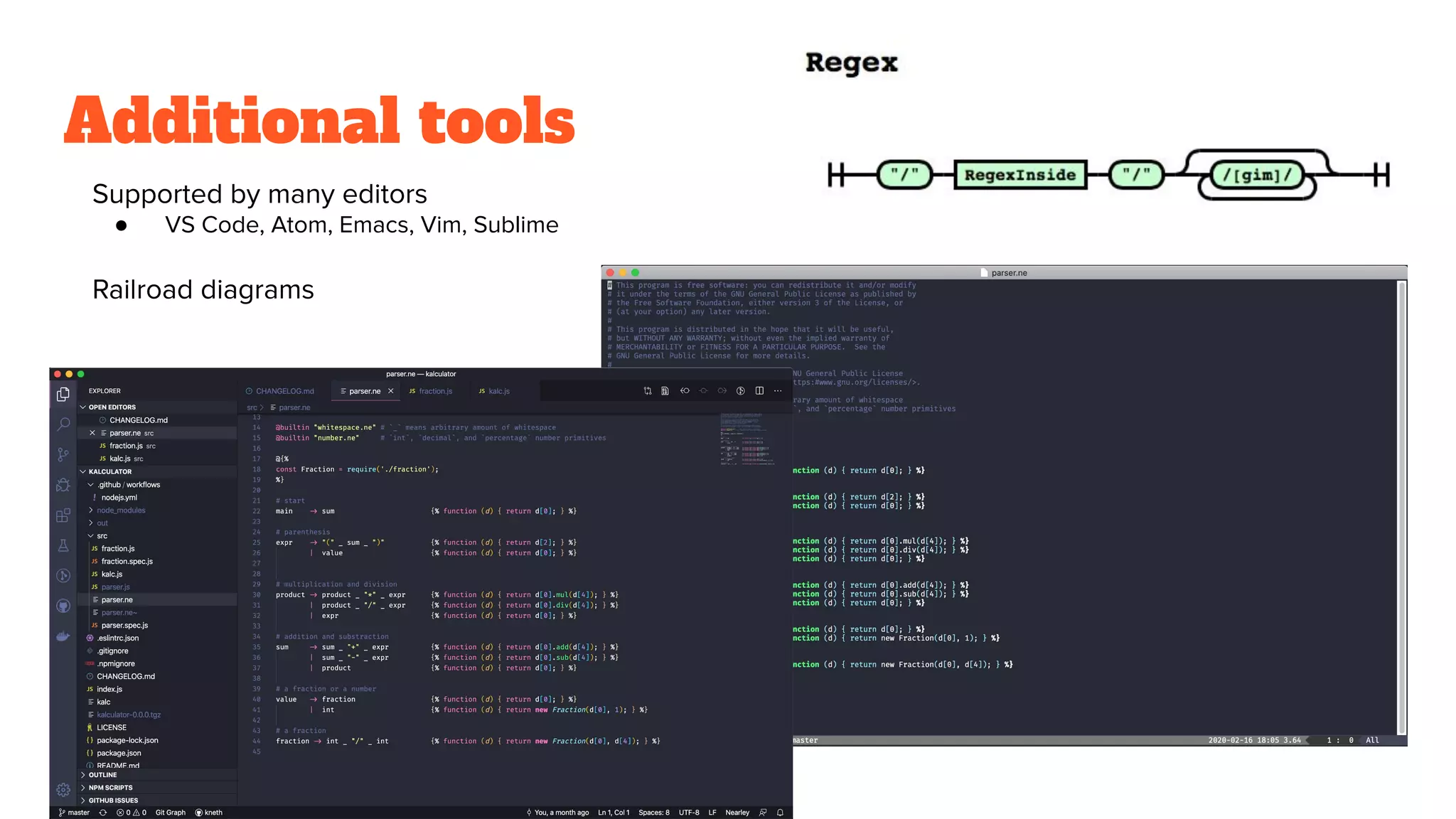Open the Docker panel icon
This screenshot has height=819, width=1456.
(63, 636)
